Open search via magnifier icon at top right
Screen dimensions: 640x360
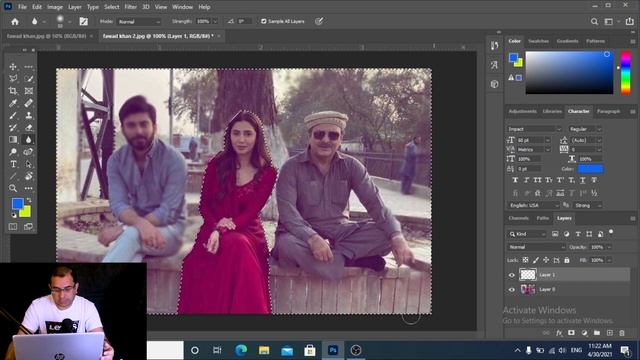(594, 22)
